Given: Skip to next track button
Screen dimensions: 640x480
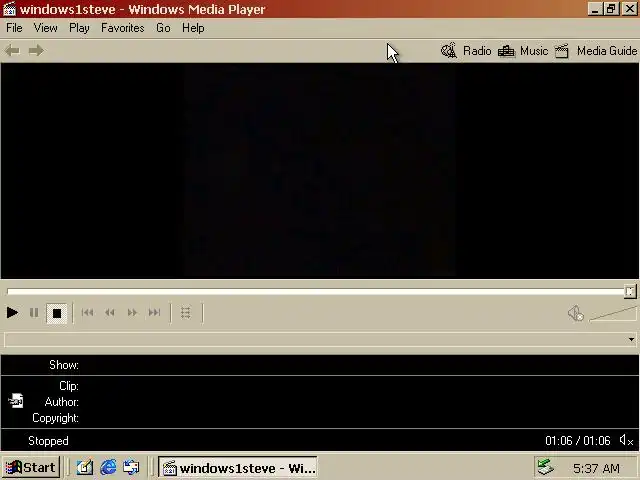Looking at the screenshot, I should point(154,313).
